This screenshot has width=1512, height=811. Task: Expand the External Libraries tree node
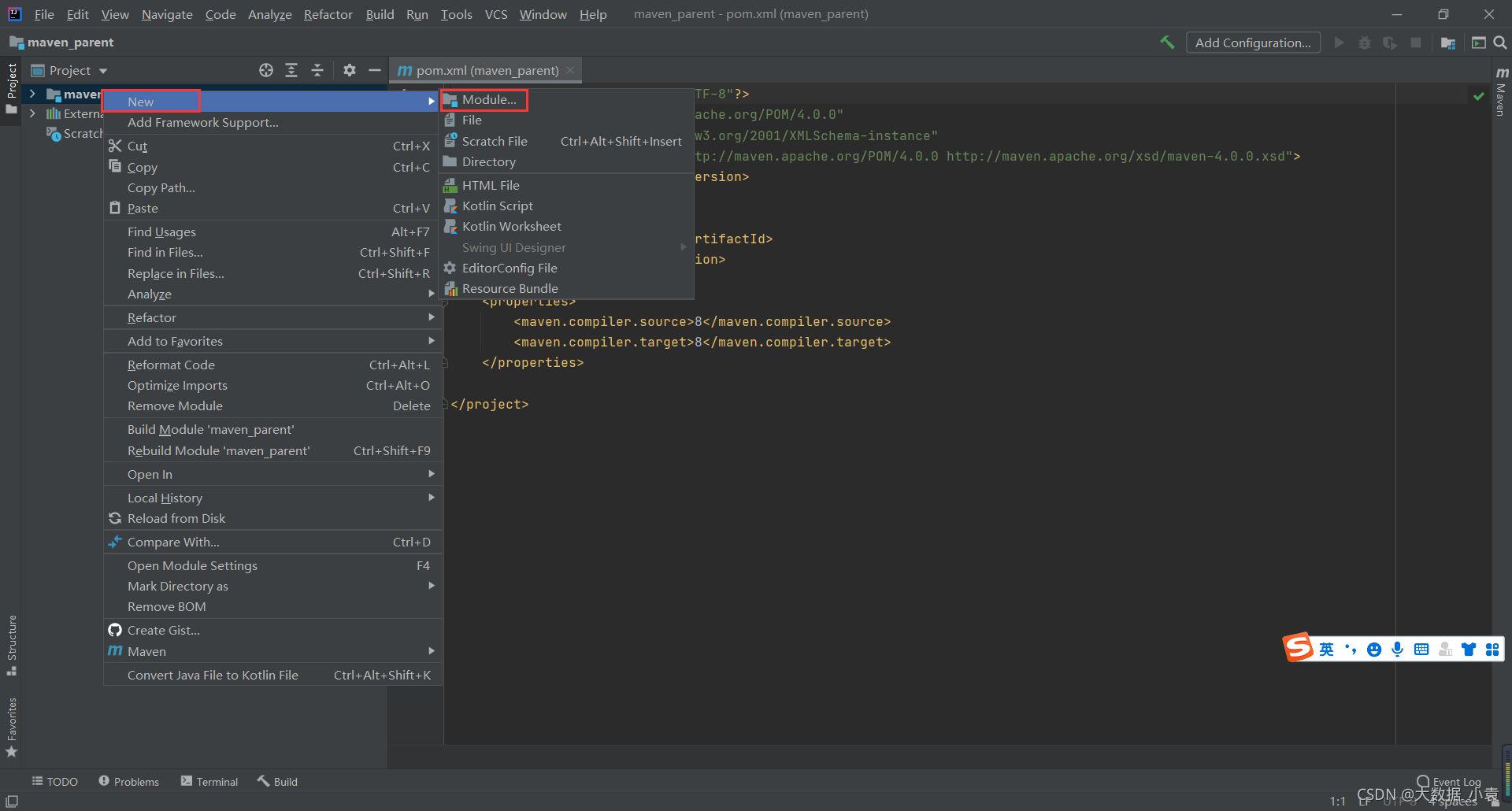(x=32, y=113)
